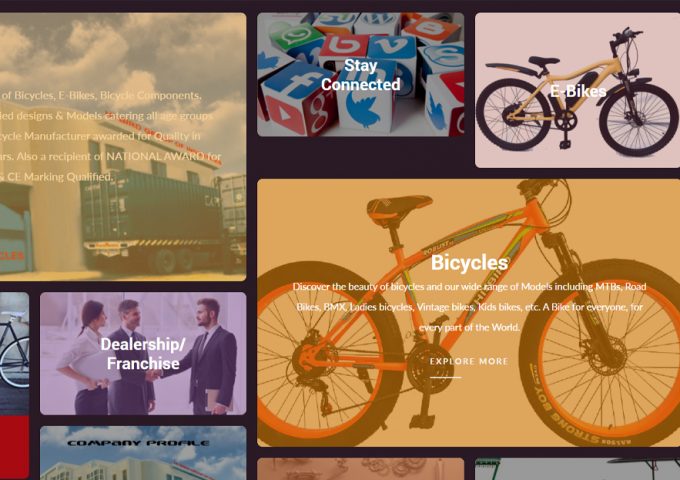Screen dimensions: 680x480
Task: Click the solid red tile at left edge
Action: click(x=14, y=447)
